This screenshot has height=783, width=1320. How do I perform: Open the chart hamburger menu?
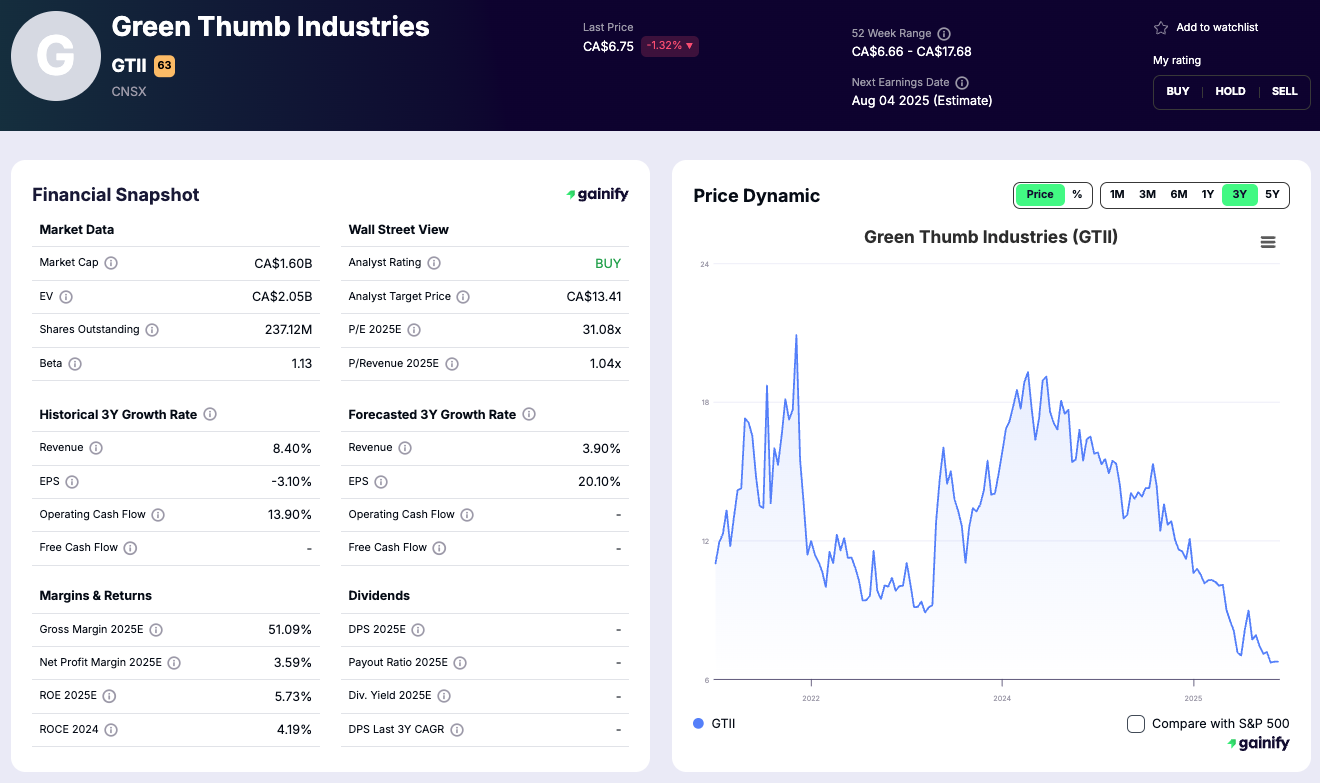[1268, 242]
